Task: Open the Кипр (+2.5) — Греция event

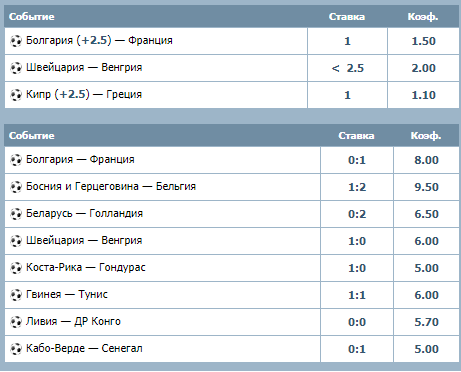Action: pos(84,94)
